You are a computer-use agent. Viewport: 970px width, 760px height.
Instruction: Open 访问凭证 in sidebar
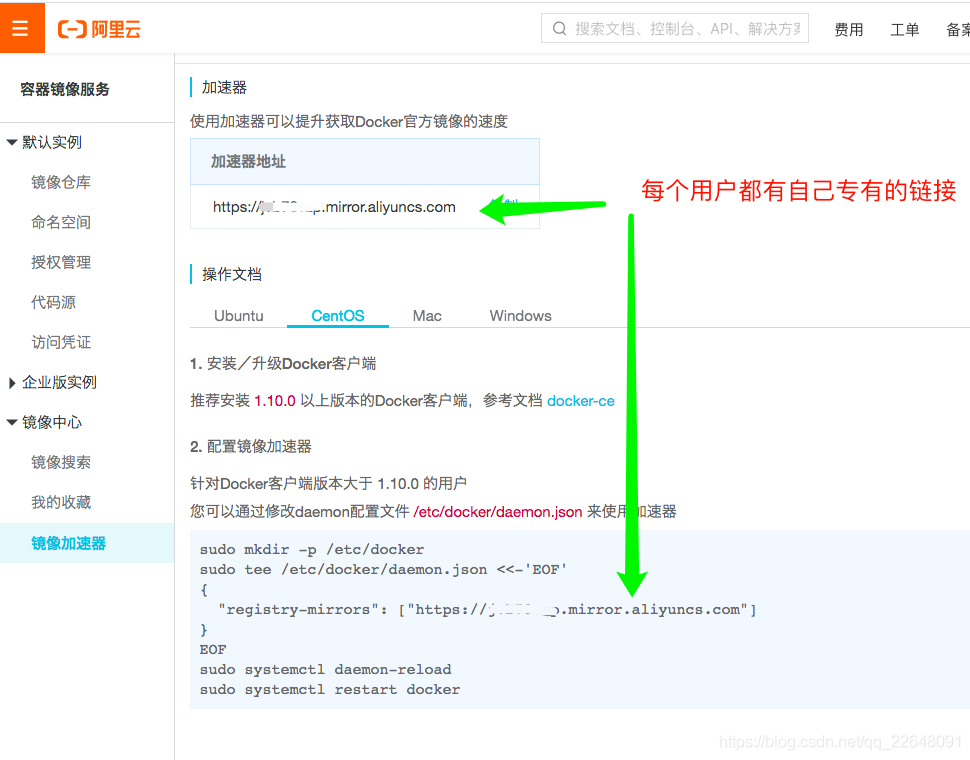click(x=61, y=342)
